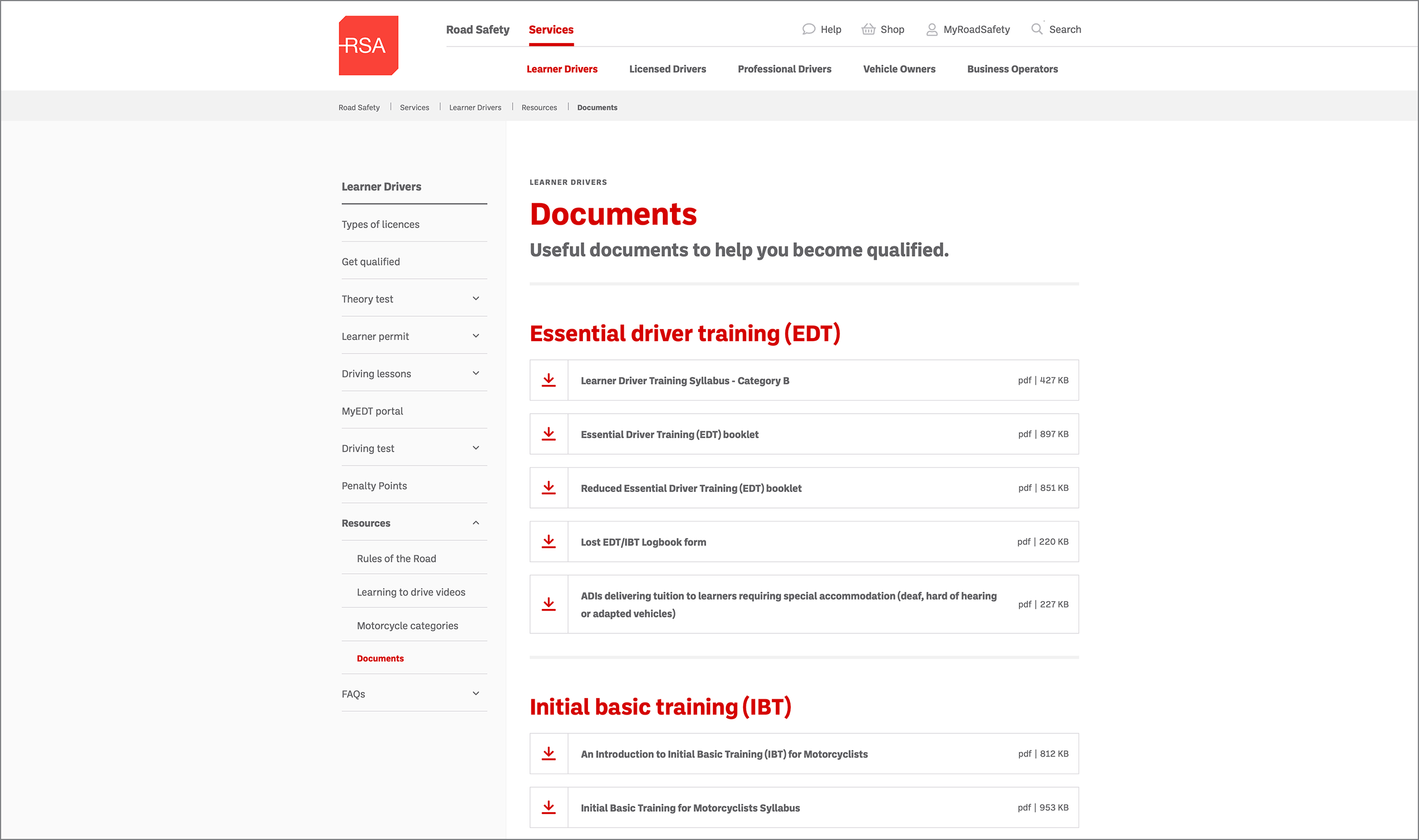Collapse the Resources section chevron
The height and width of the screenshot is (840, 1419).
(476, 523)
